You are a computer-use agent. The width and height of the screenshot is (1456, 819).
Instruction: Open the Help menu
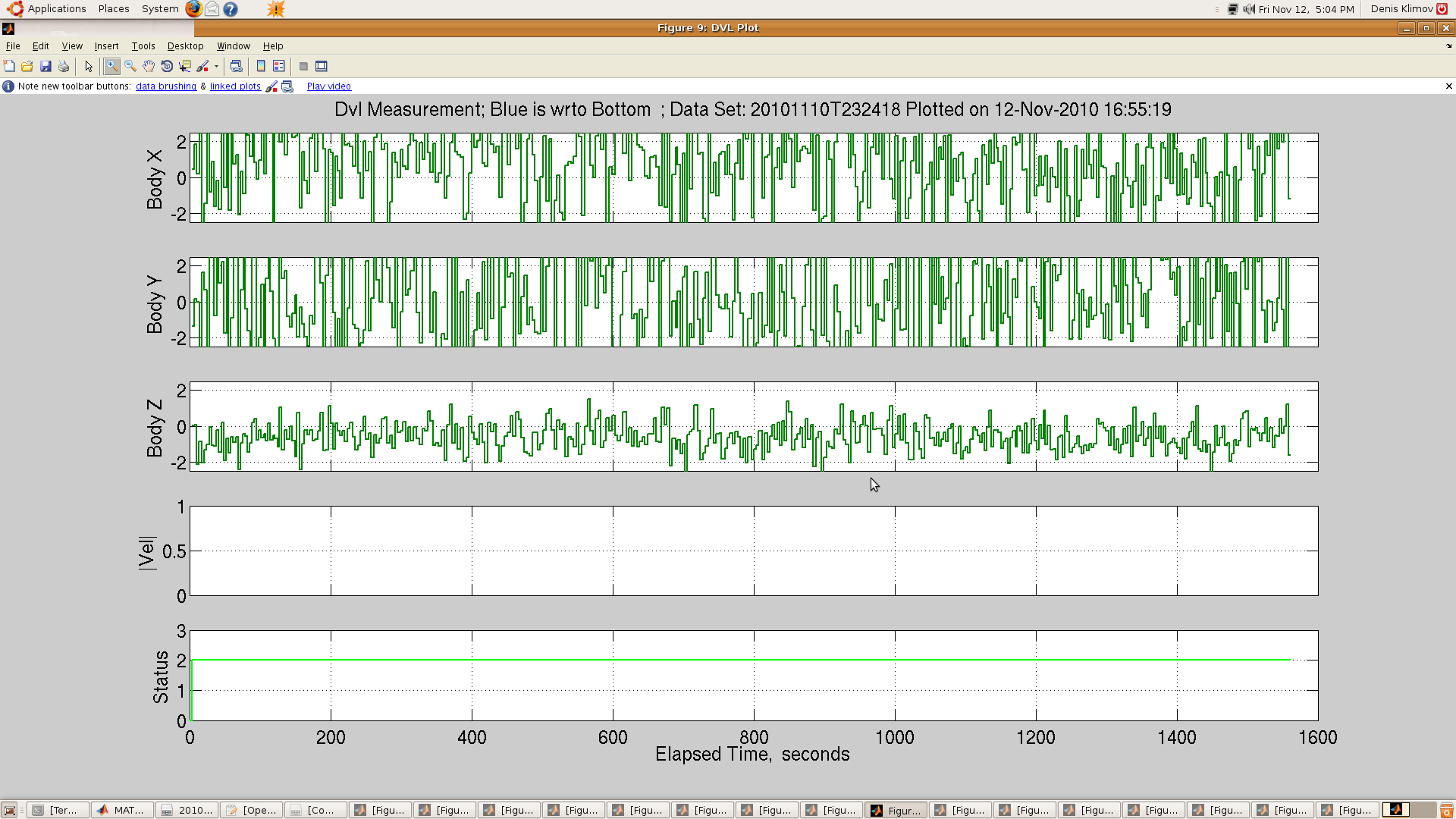click(273, 46)
